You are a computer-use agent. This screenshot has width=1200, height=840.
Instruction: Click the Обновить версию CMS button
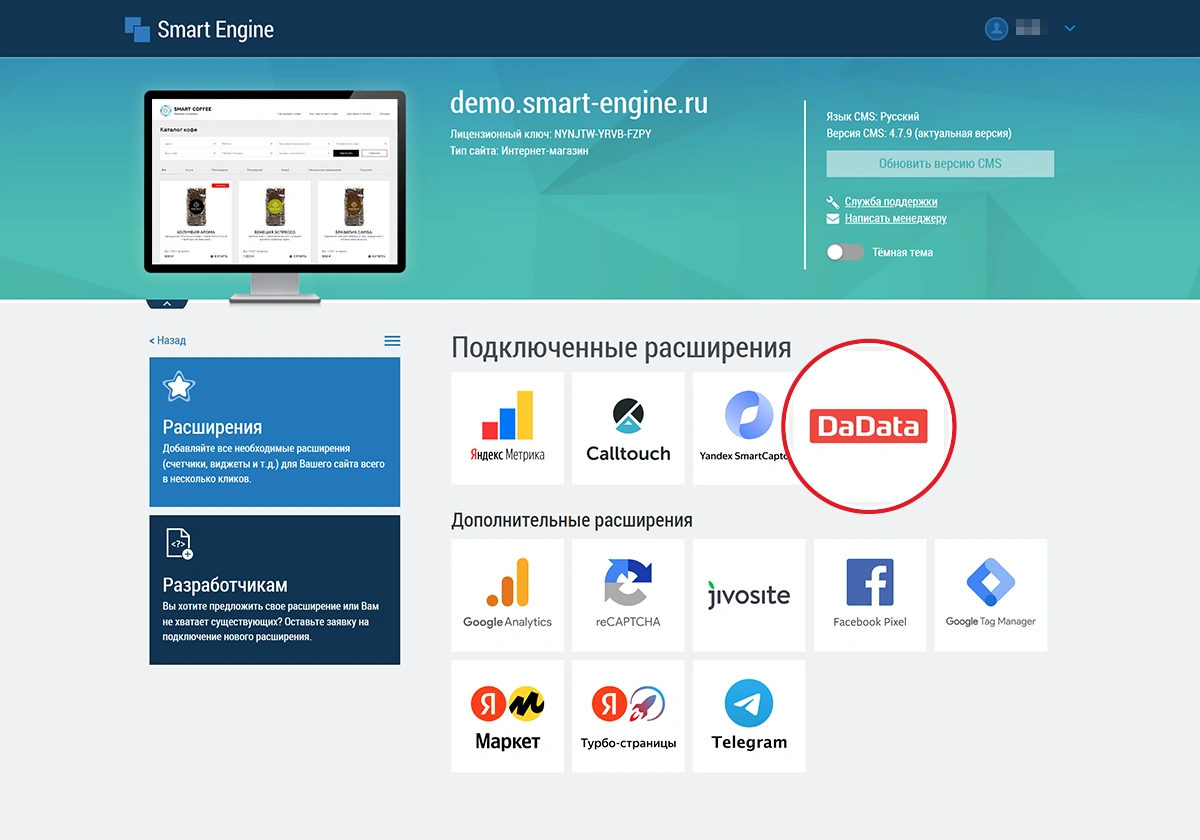pos(940,164)
